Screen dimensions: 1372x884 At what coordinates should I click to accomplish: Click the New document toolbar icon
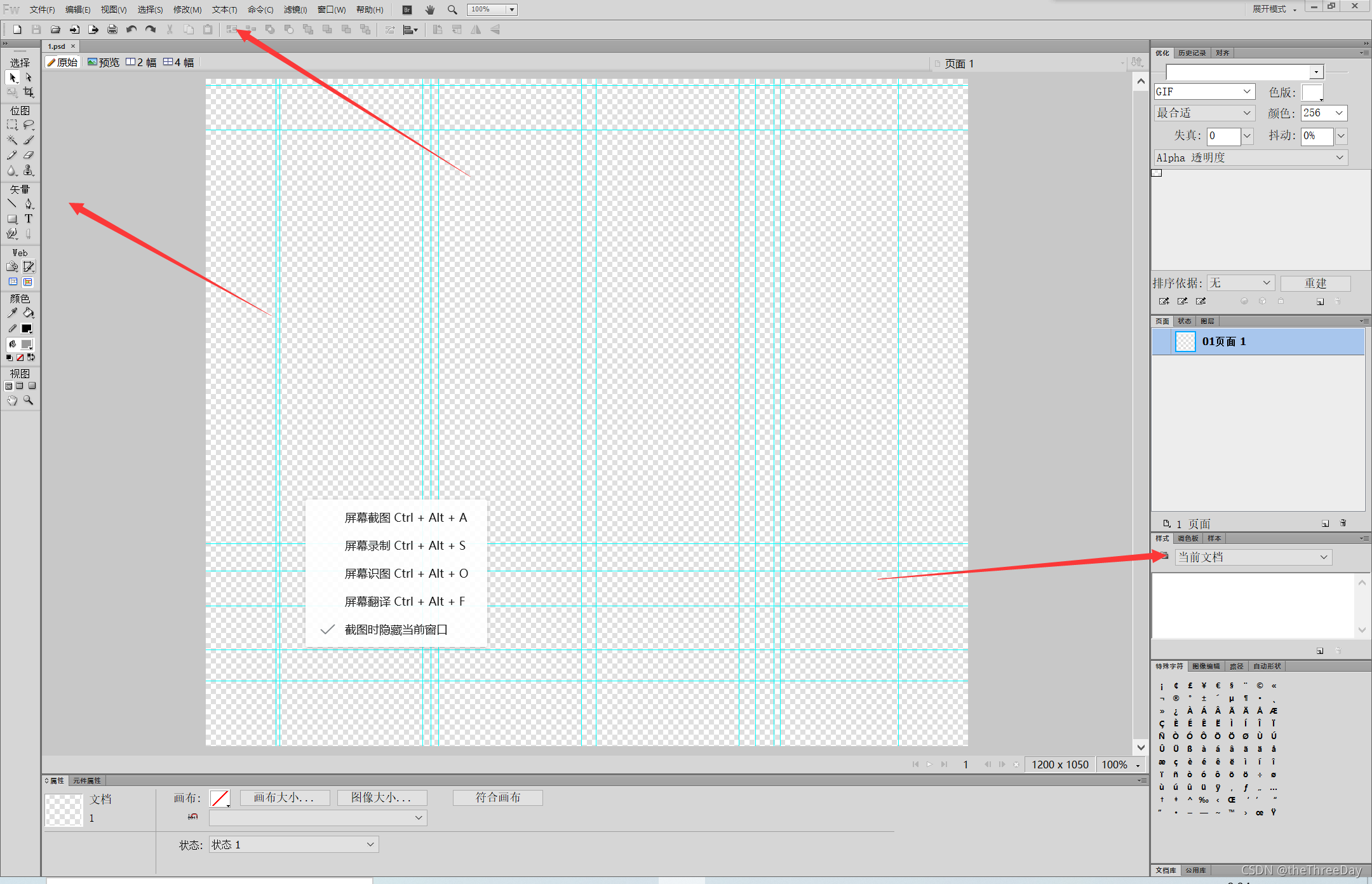click(x=17, y=30)
